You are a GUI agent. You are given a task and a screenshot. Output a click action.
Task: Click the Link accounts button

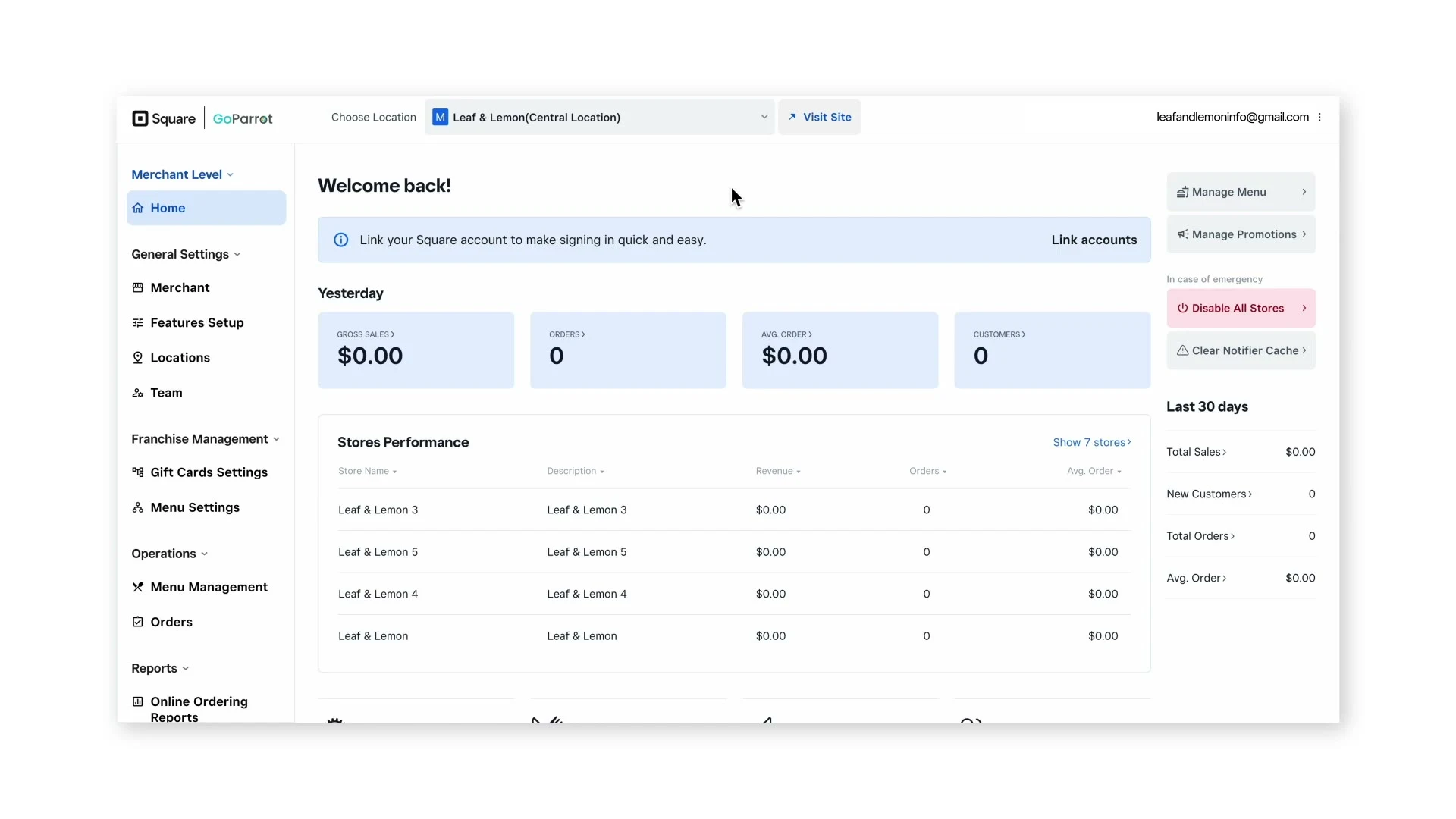coord(1094,240)
